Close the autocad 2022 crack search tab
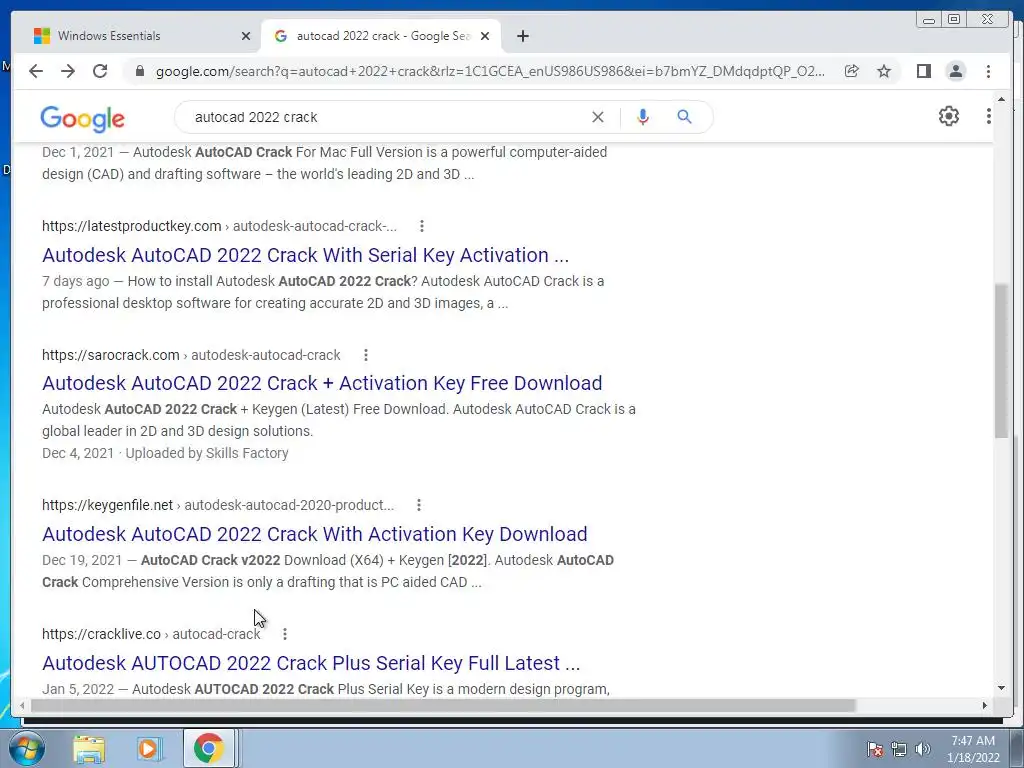 (x=485, y=36)
